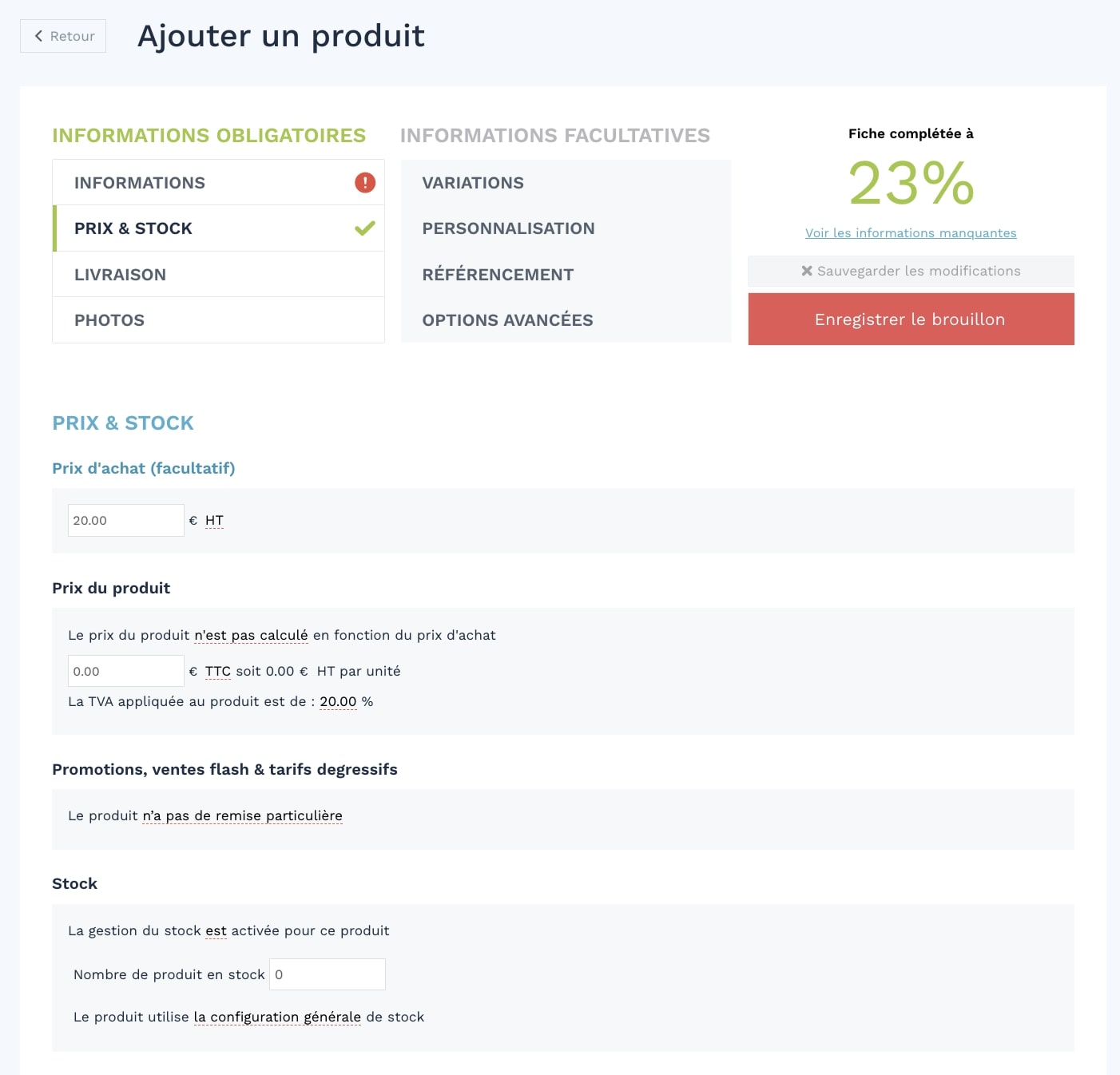This screenshot has height=1075, width=1120.
Task: Change the TTC tax mode toggle
Action: click(218, 672)
